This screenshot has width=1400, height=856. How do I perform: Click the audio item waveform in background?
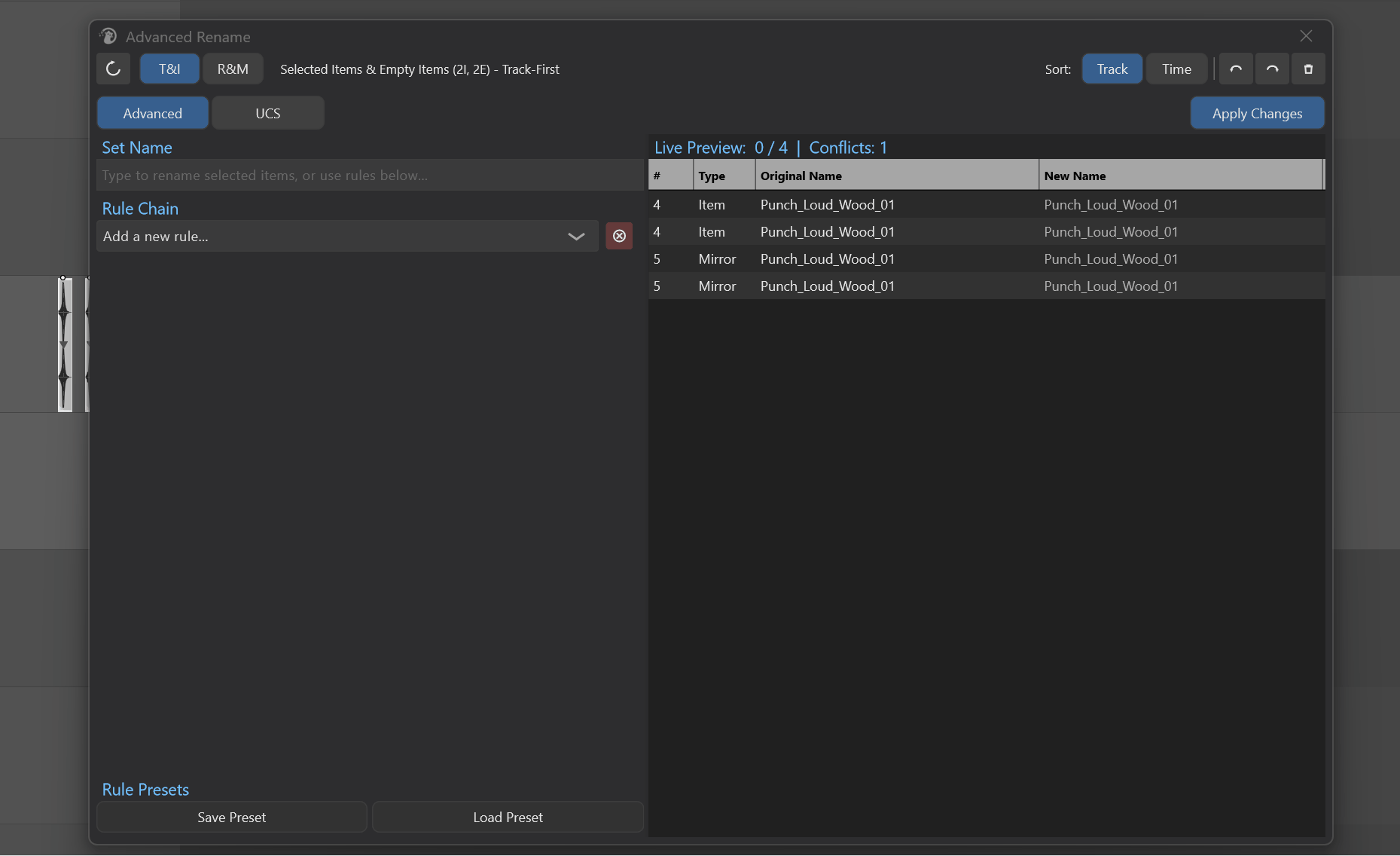click(x=66, y=344)
